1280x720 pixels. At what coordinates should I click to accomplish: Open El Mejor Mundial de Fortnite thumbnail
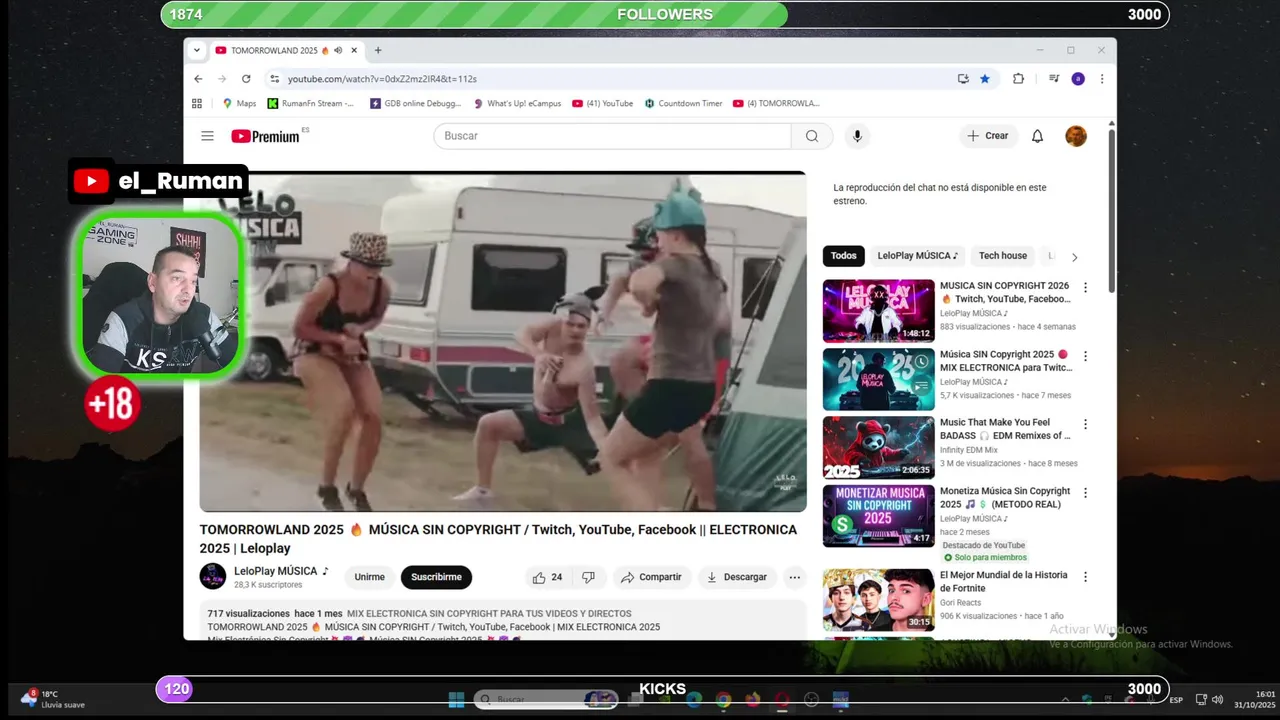[x=879, y=600]
